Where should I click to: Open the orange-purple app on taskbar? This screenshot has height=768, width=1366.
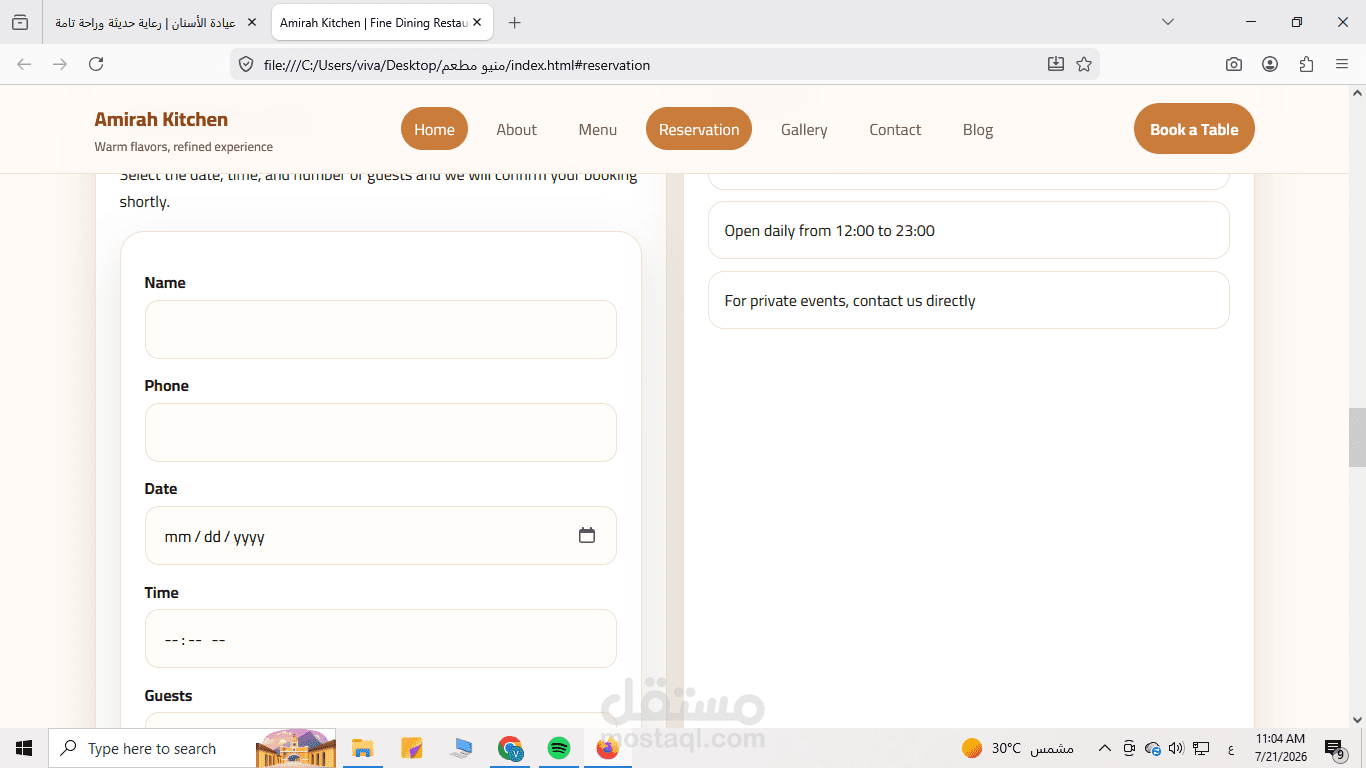point(412,748)
